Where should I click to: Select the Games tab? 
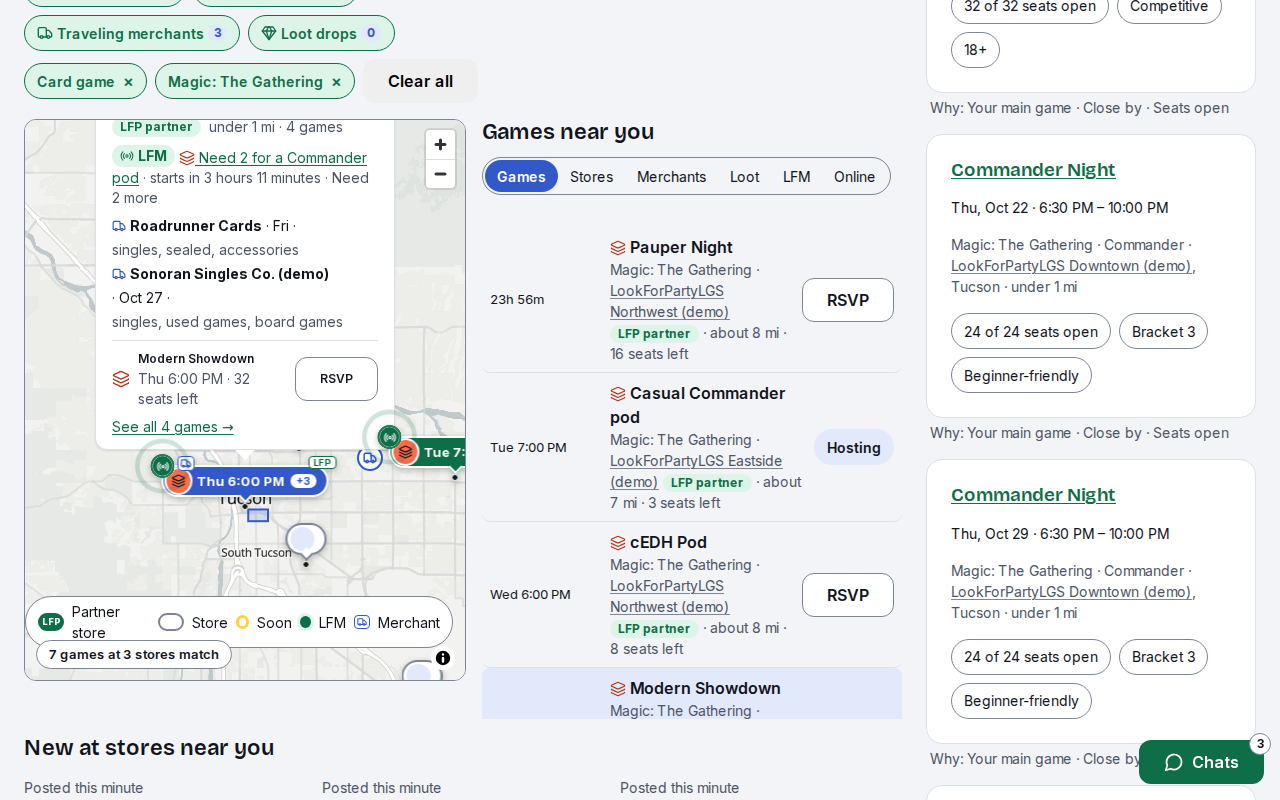coord(521,177)
